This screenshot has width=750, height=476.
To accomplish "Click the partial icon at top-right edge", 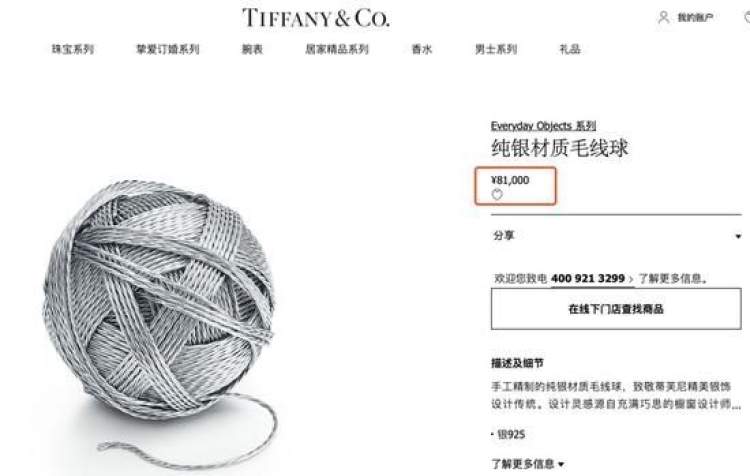I will (747, 18).
